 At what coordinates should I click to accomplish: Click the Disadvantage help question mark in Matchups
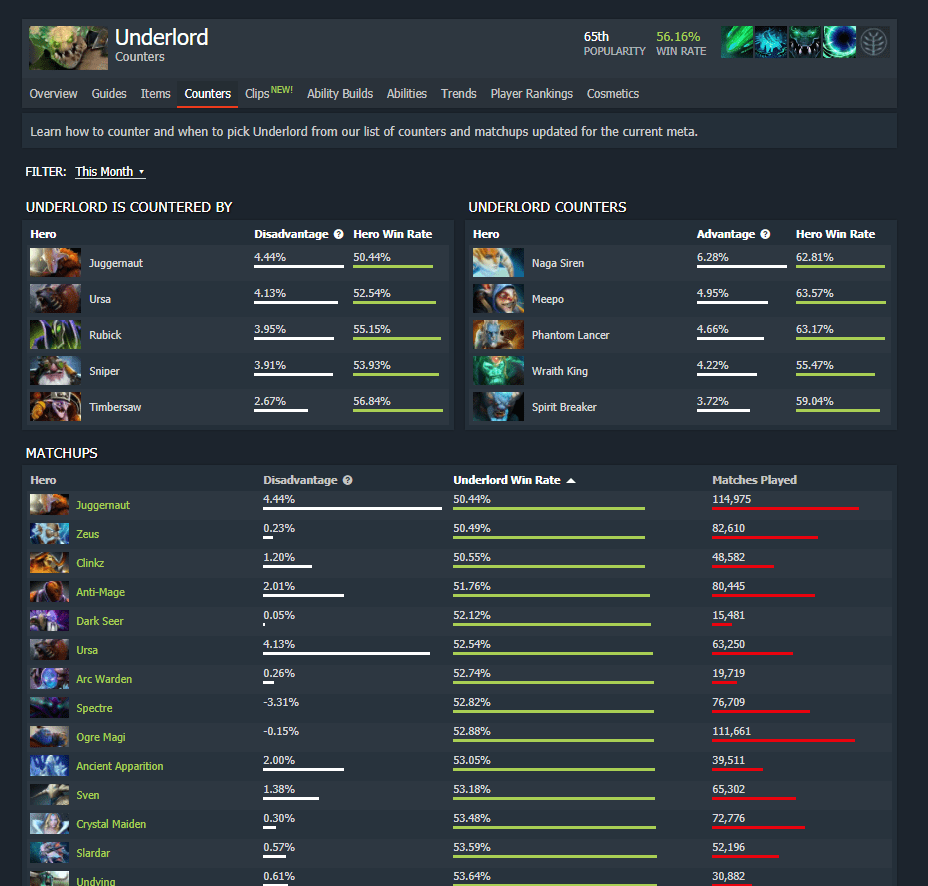tap(348, 480)
